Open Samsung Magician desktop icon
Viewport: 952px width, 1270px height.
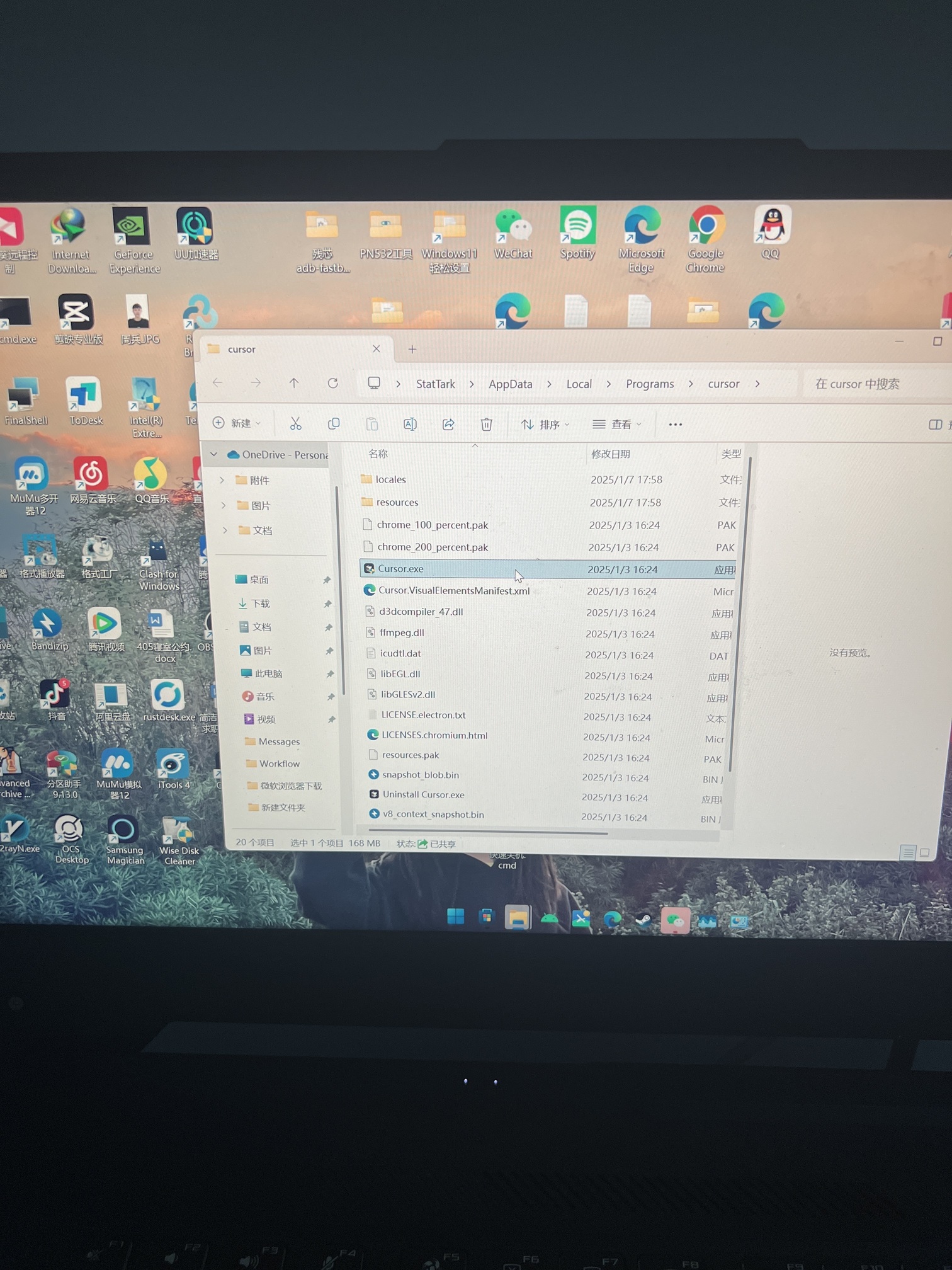[125, 840]
